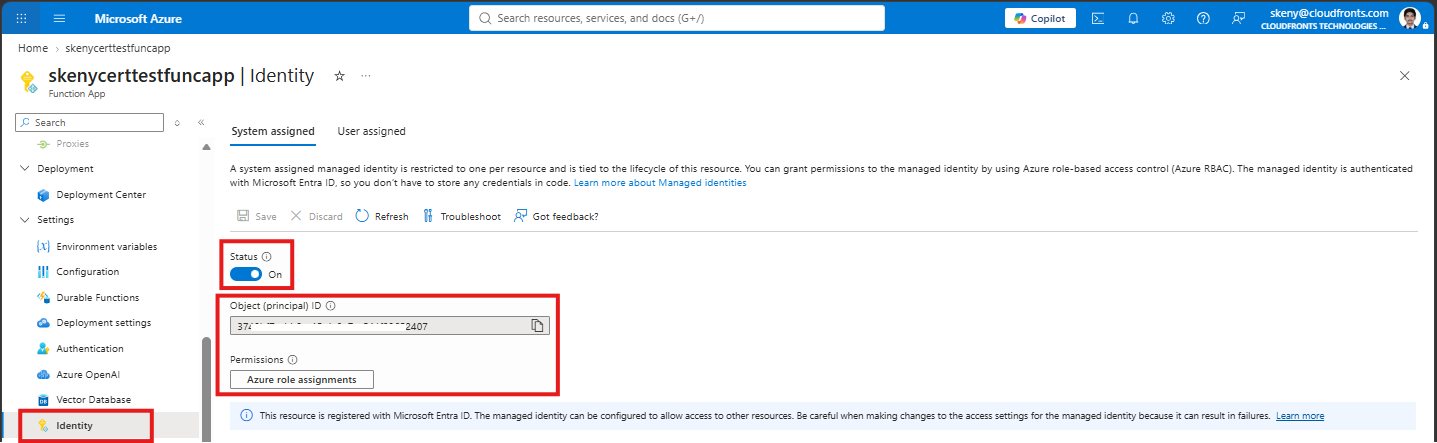This screenshot has height=443, width=1437.
Task: Open the feedback icon in top bar
Action: tap(1239, 18)
